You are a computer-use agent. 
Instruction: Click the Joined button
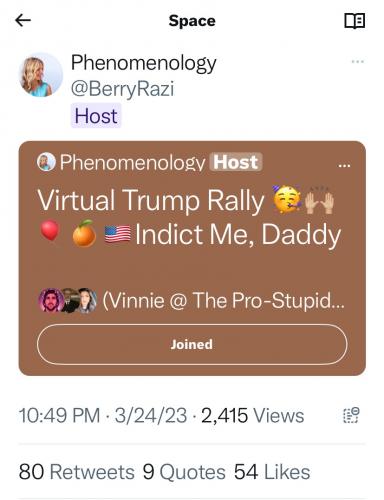(192, 344)
